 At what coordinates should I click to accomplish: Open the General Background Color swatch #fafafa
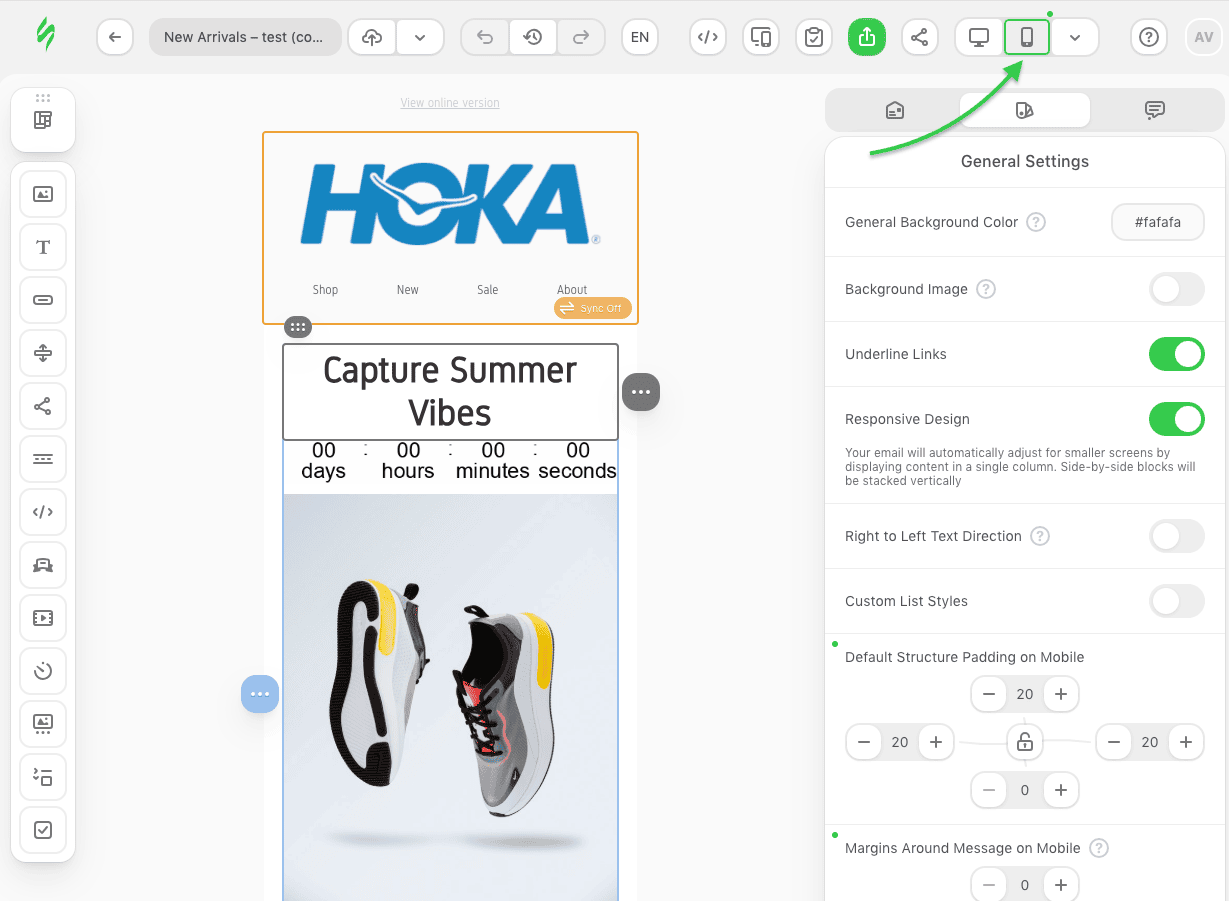click(x=1157, y=221)
